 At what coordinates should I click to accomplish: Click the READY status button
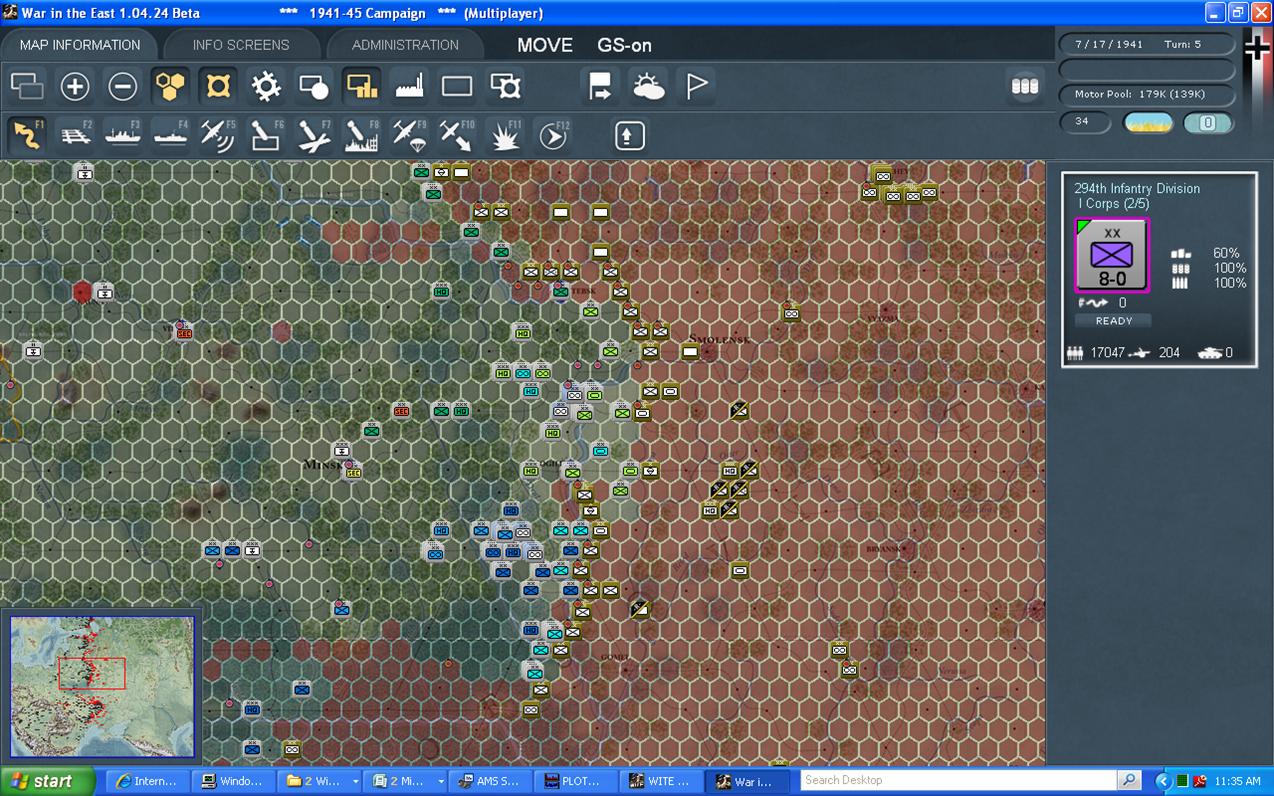click(x=1113, y=321)
